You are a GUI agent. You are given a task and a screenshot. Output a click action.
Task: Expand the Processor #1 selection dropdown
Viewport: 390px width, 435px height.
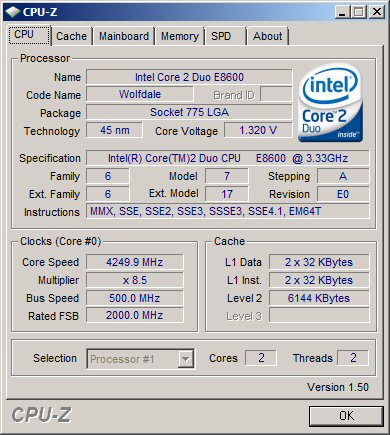tap(140, 359)
